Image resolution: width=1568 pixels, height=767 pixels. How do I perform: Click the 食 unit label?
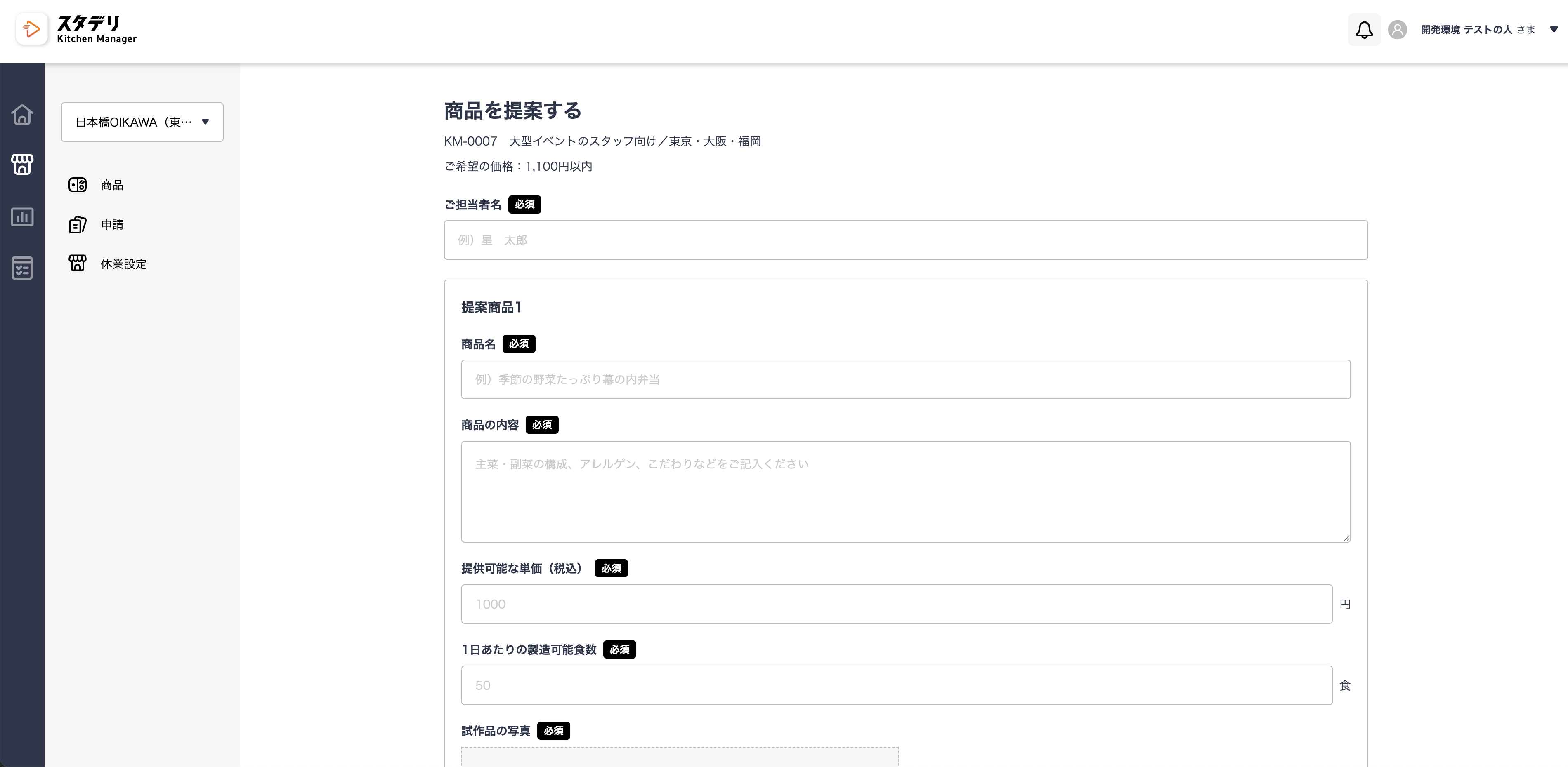point(1345,685)
